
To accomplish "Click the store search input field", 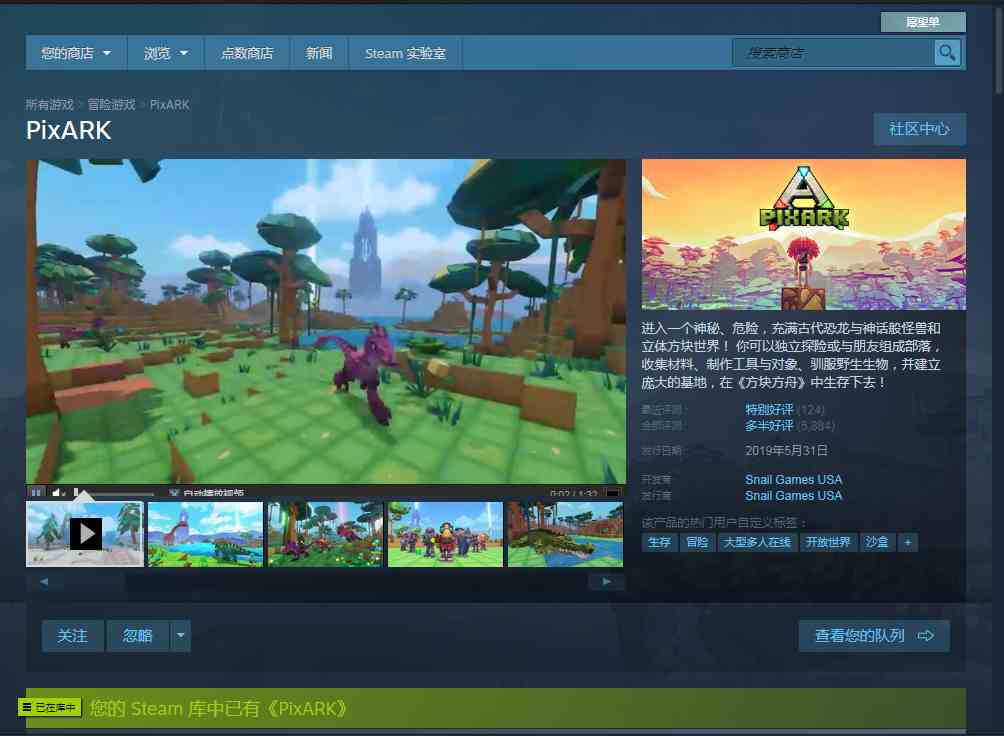I will pos(834,53).
